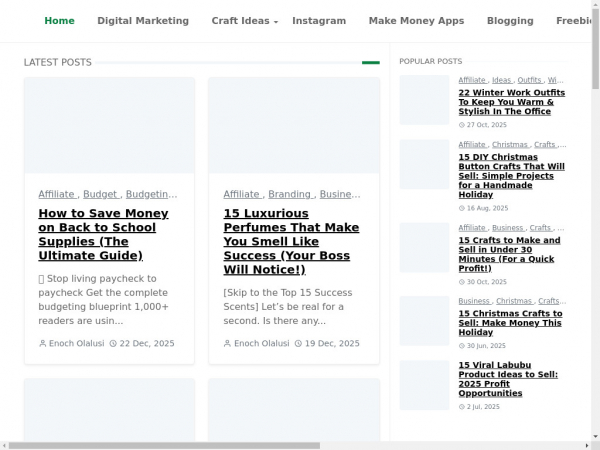Click the clock icon next to 2 Jul, 2025

point(462,407)
